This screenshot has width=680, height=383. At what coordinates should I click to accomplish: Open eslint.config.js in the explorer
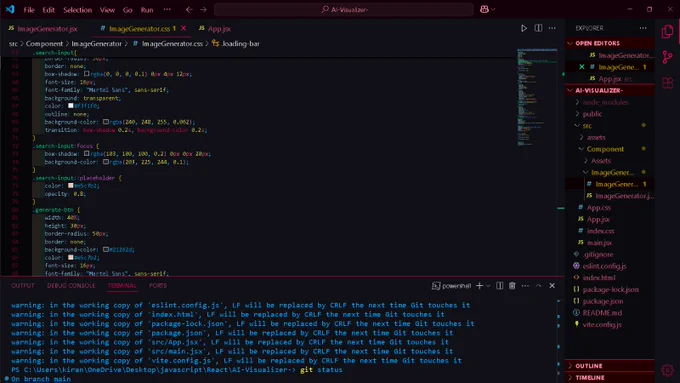pos(604,266)
